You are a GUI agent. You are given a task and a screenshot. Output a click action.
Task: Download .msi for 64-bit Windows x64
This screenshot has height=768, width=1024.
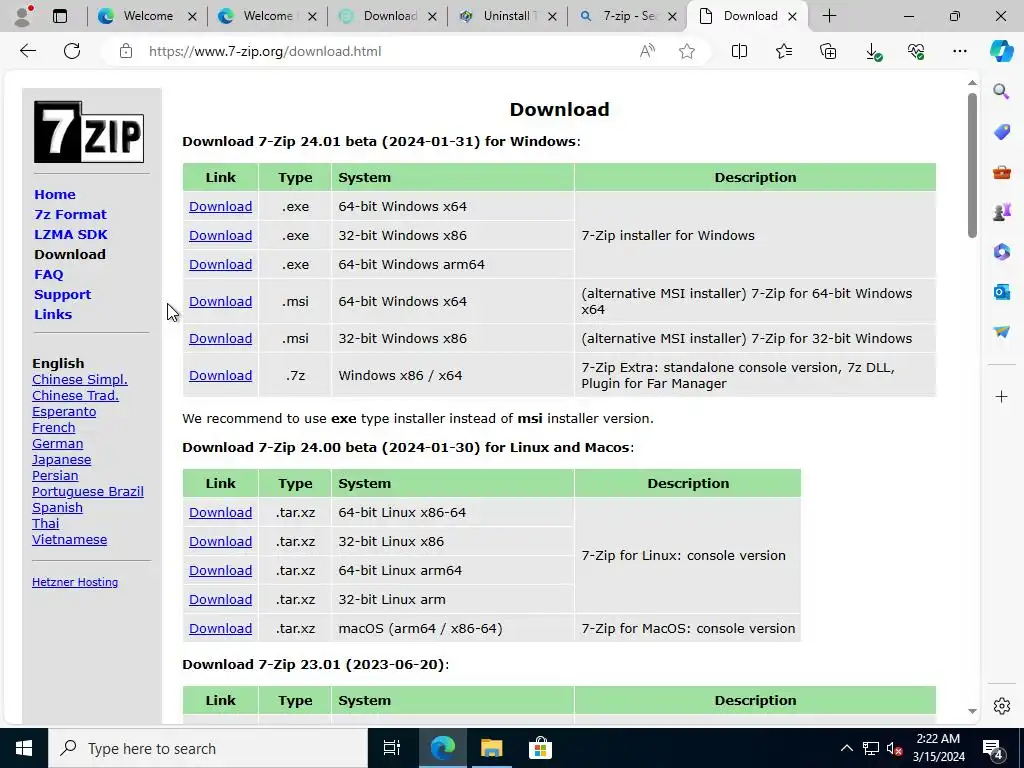pos(220,302)
